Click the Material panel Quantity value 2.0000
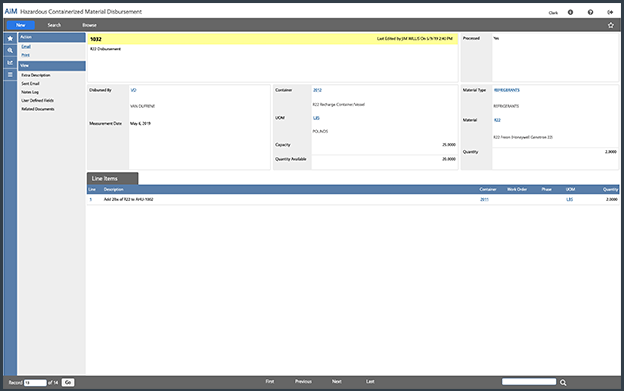This screenshot has width=624, height=391. (610, 152)
